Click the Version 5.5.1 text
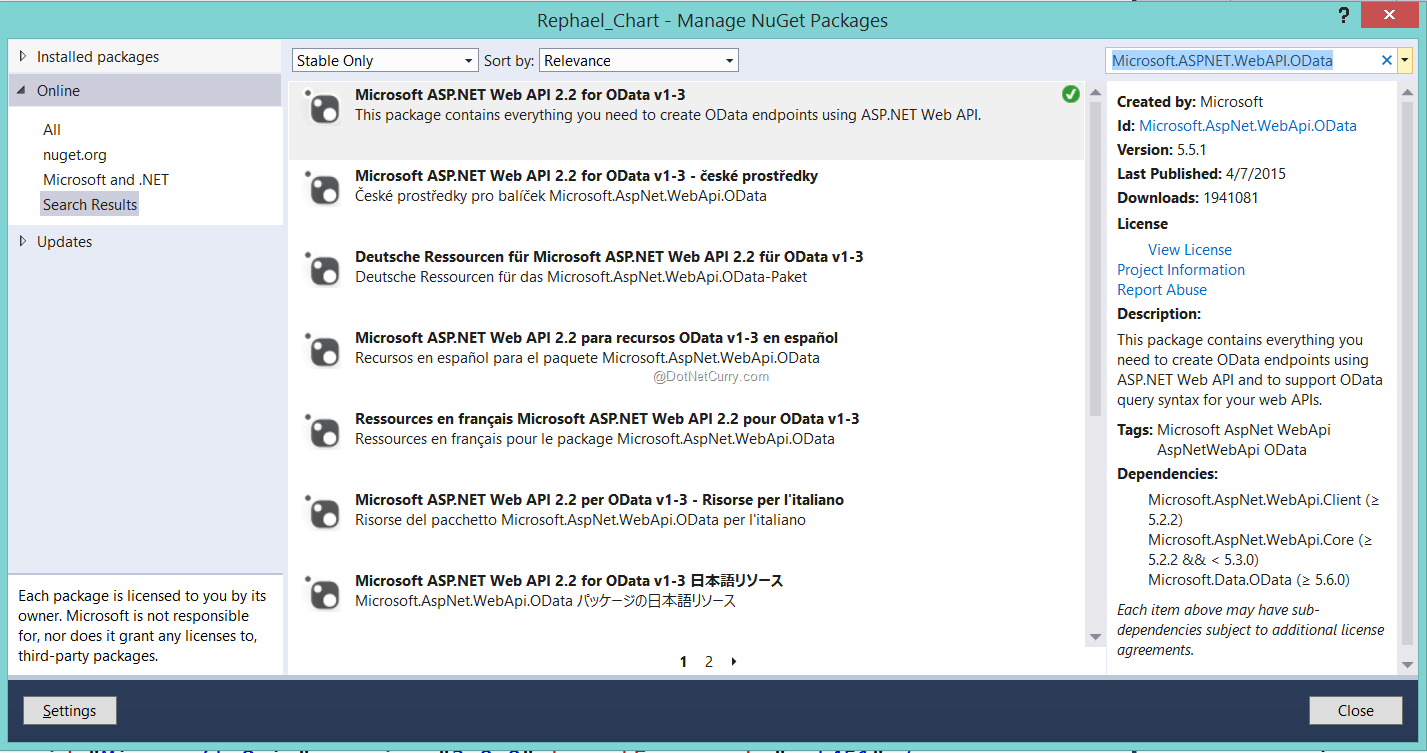The width and height of the screenshot is (1427, 753). [x=1162, y=149]
